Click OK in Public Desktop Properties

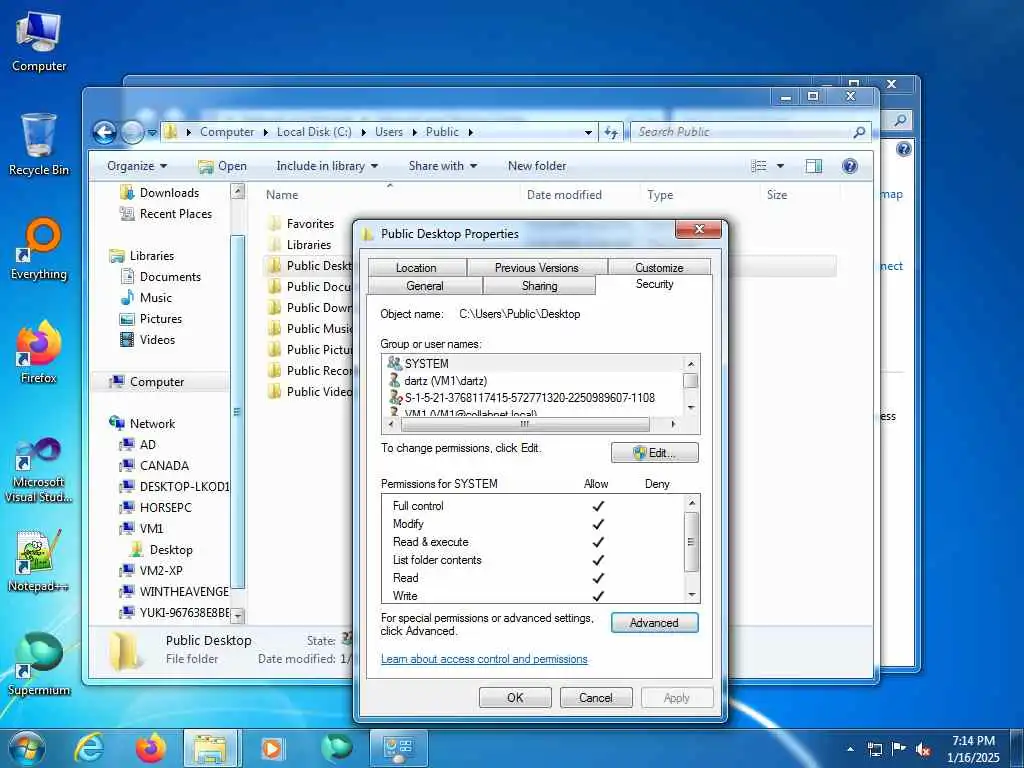pos(515,697)
